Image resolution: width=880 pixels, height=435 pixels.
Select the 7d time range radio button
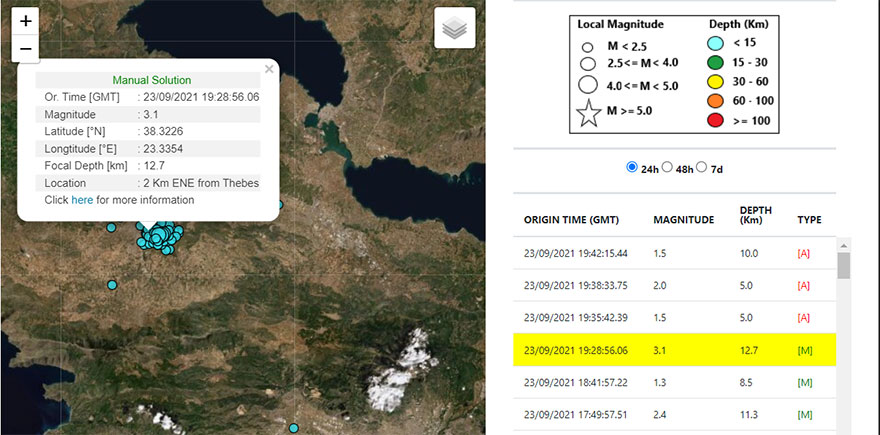(x=701, y=167)
